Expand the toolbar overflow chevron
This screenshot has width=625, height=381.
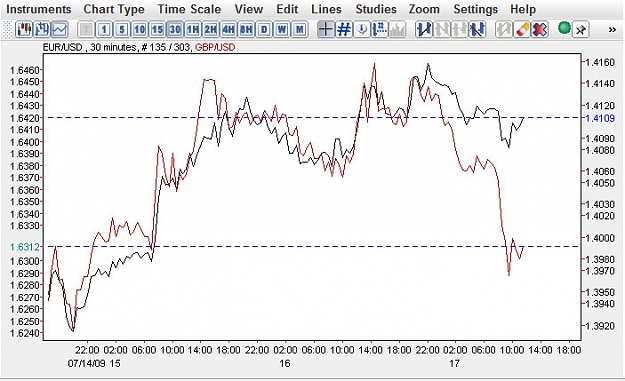tap(612, 30)
